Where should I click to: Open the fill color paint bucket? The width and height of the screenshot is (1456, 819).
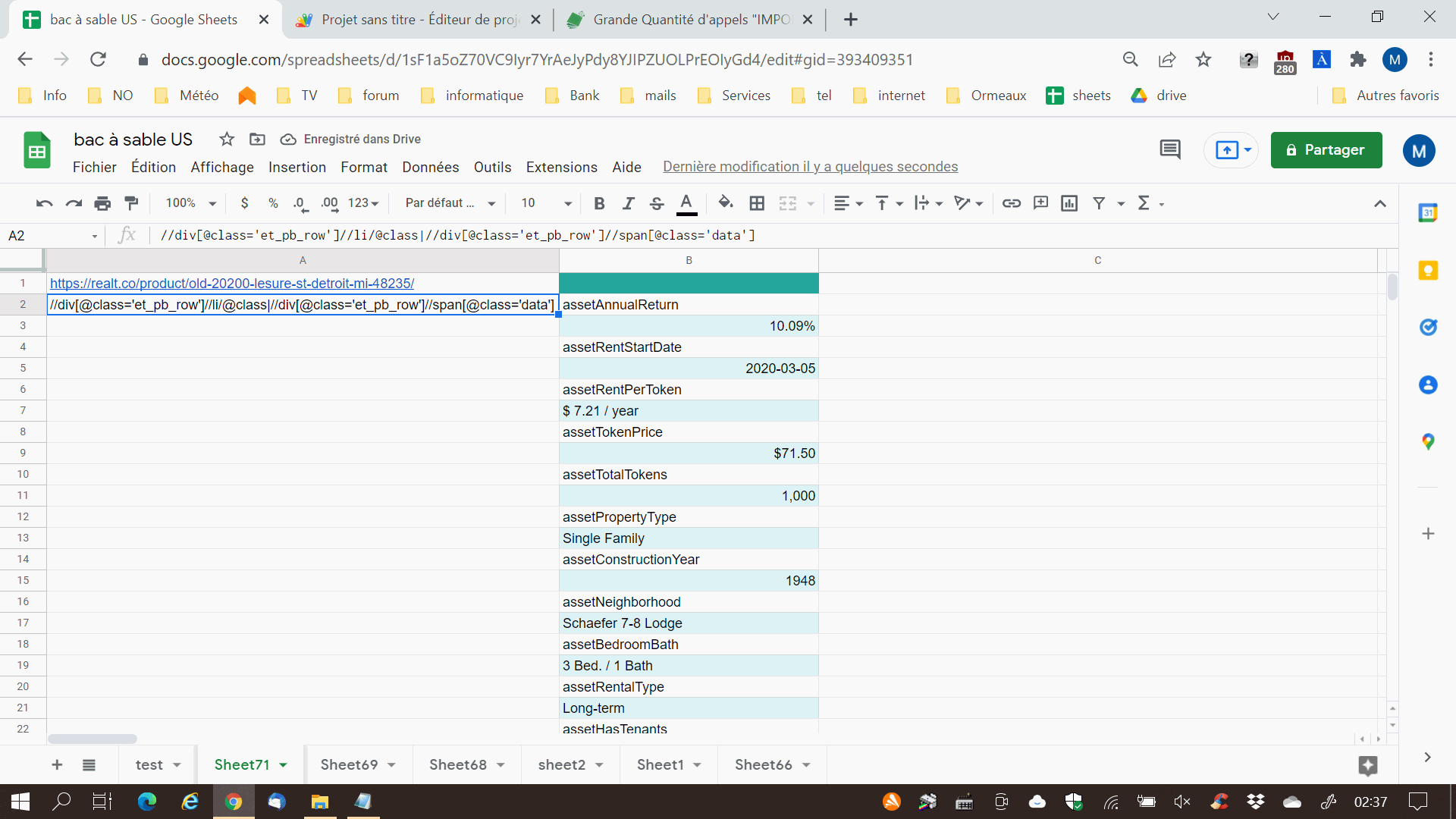725,202
